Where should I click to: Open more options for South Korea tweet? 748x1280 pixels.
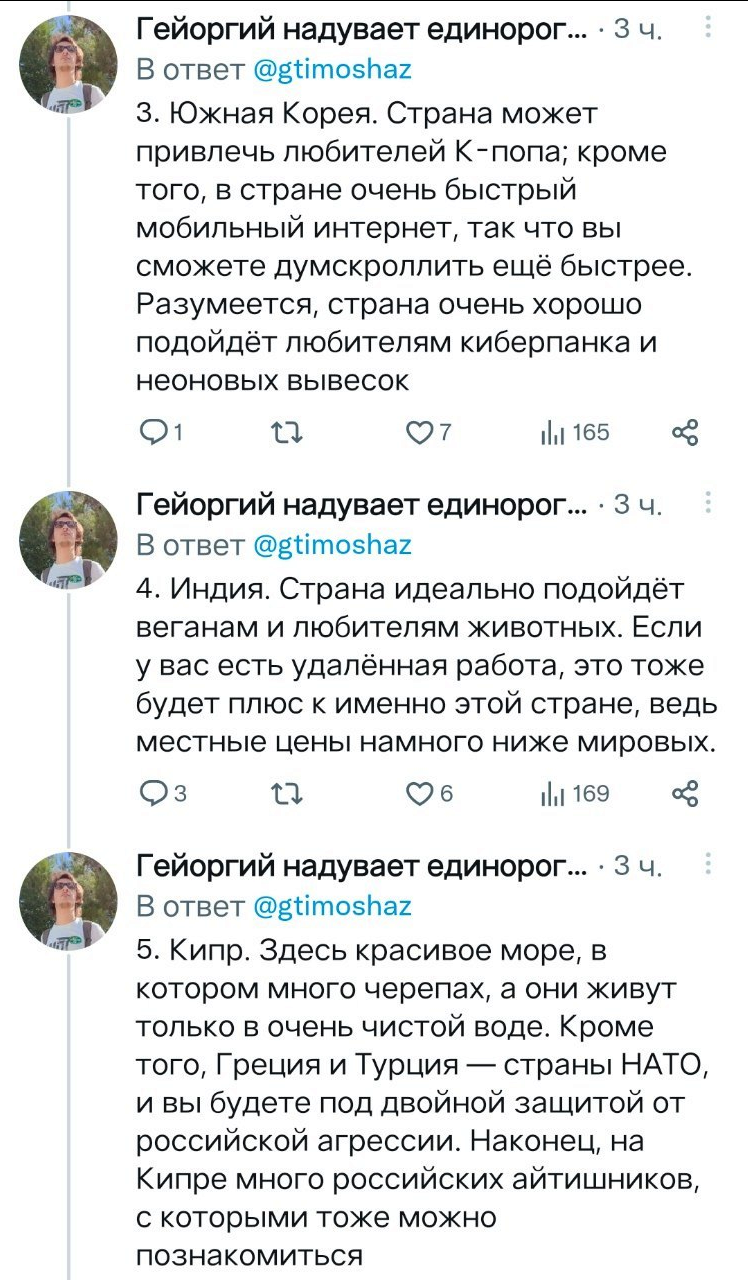[708, 29]
